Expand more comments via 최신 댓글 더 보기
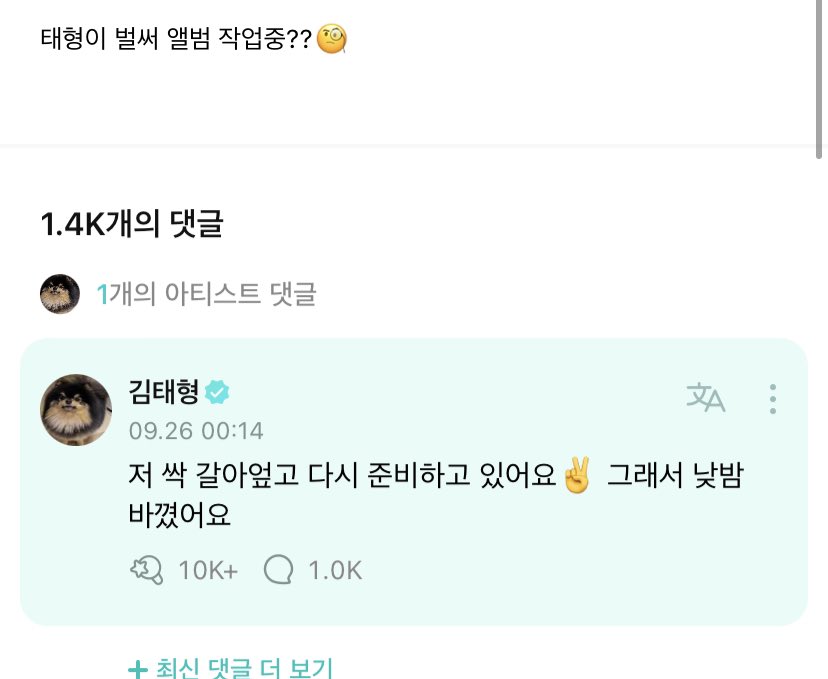 click(244, 668)
